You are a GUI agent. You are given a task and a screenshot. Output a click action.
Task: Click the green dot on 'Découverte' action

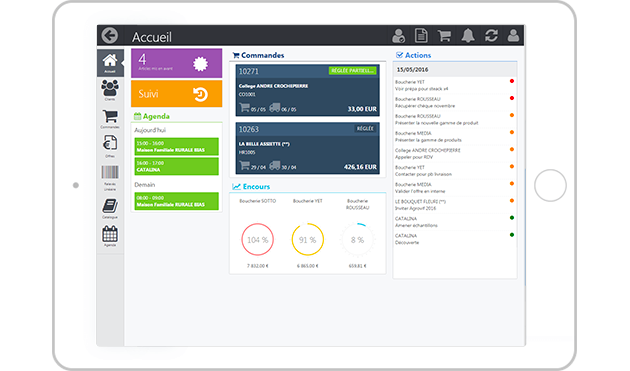[x=512, y=235]
